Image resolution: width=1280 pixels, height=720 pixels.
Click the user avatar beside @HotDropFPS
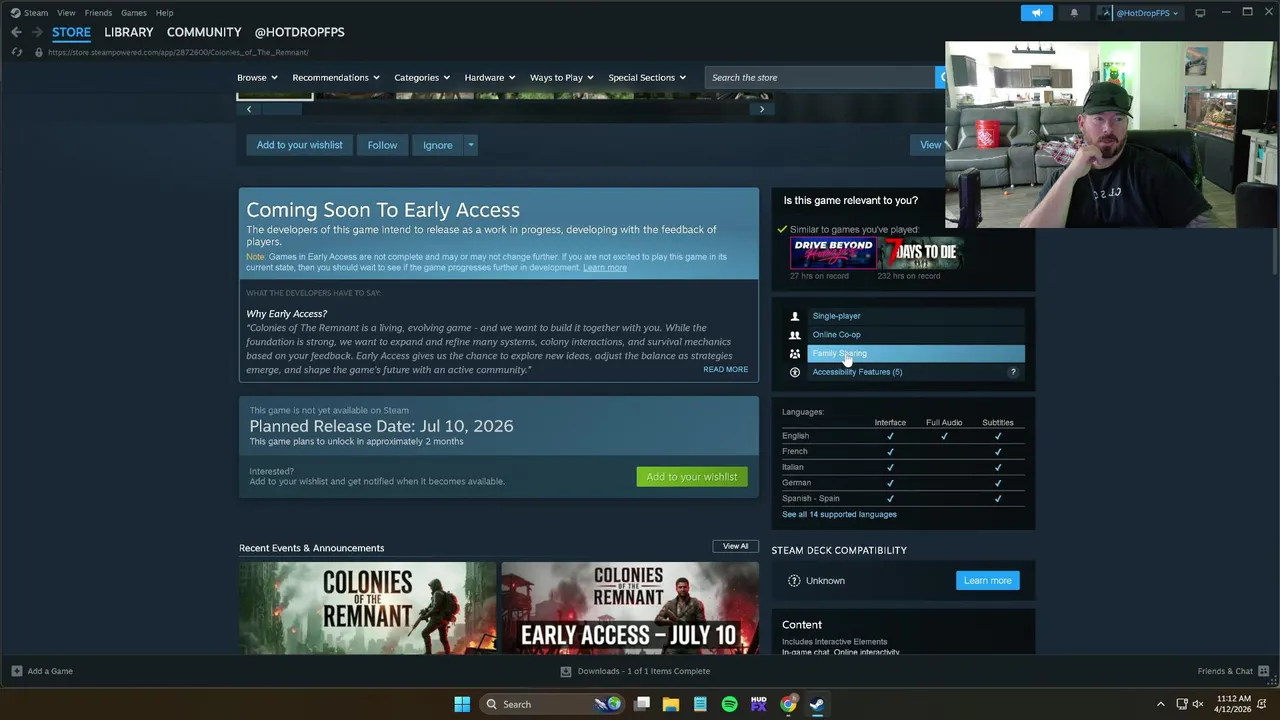1106,13
